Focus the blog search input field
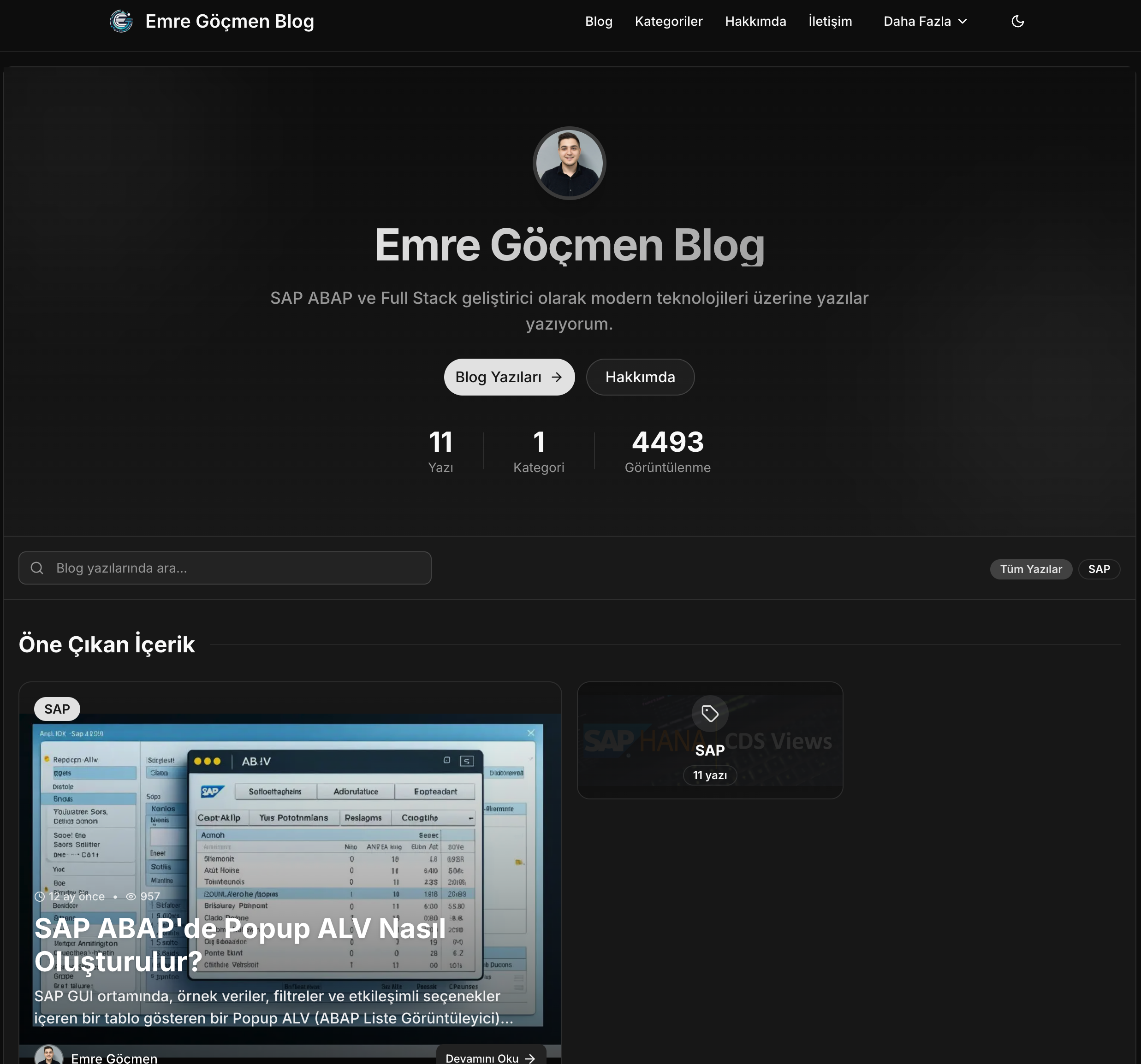This screenshot has width=1141, height=1064. (x=225, y=568)
